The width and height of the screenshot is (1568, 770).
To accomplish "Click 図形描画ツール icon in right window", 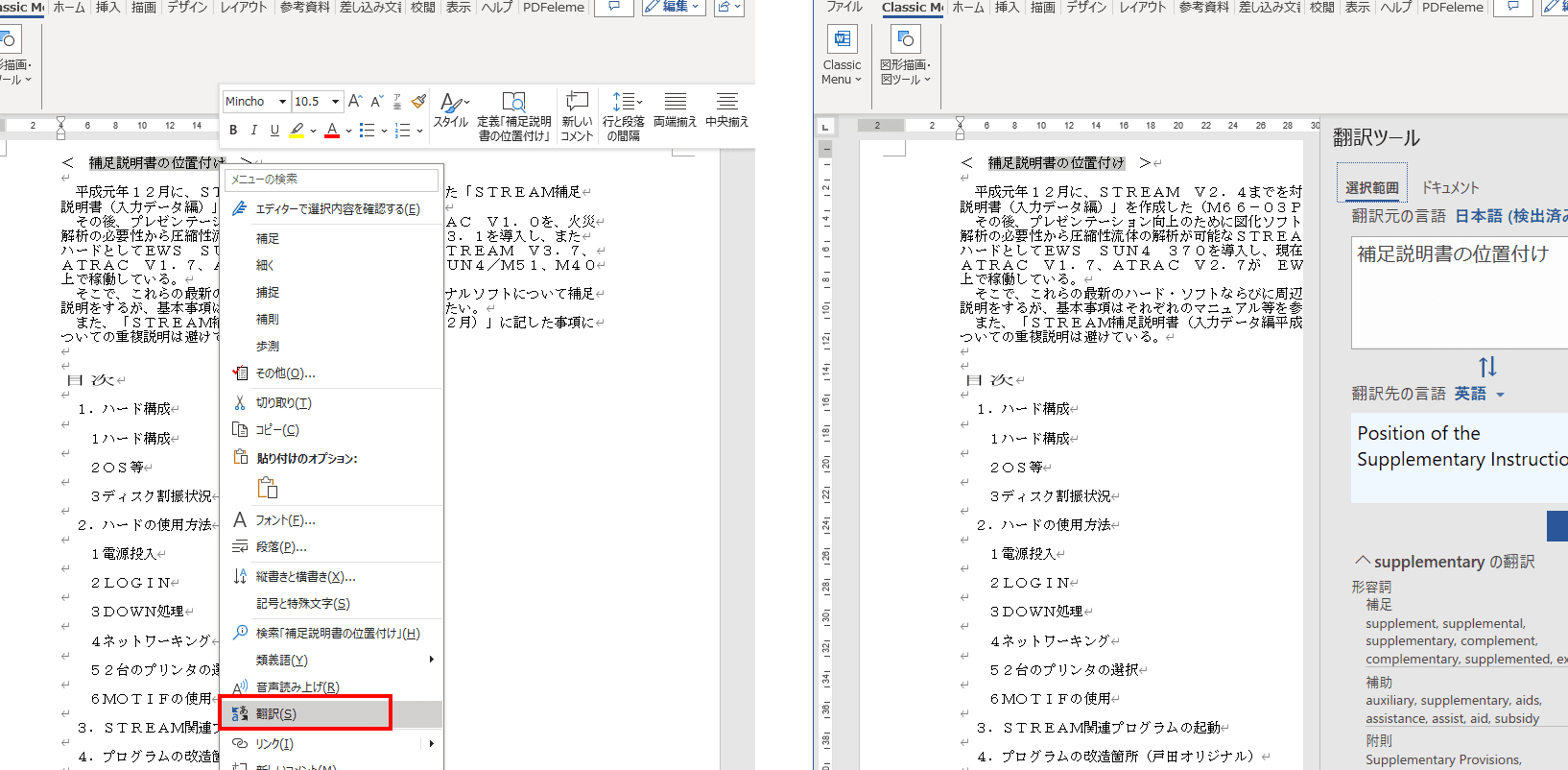I will [905, 39].
